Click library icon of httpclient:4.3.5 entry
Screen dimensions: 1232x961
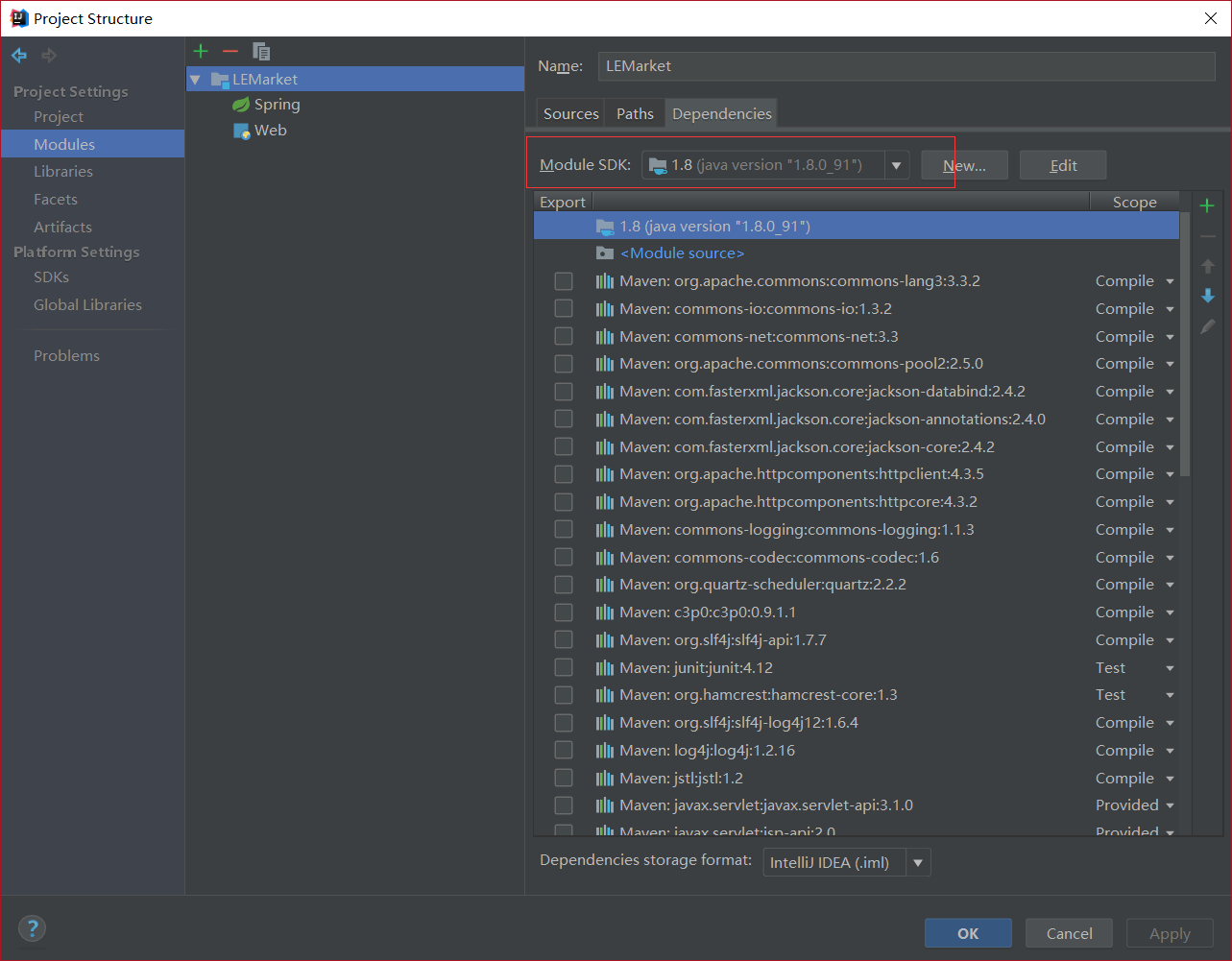(604, 474)
